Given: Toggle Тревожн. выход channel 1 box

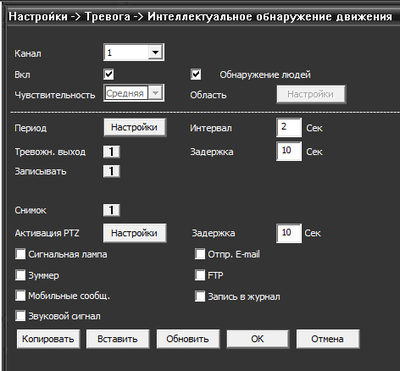Looking at the screenshot, I should click(111, 152).
